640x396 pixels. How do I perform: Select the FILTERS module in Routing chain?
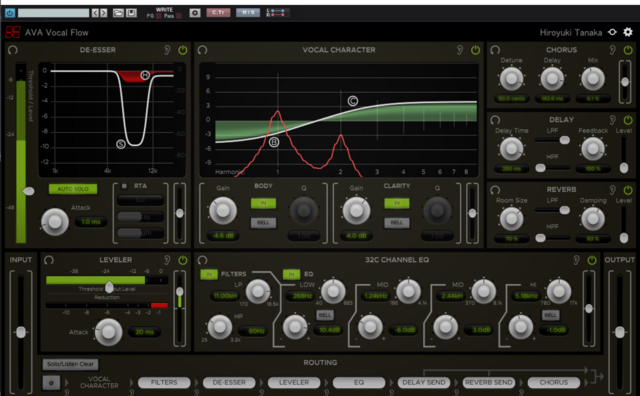(x=164, y=383)
